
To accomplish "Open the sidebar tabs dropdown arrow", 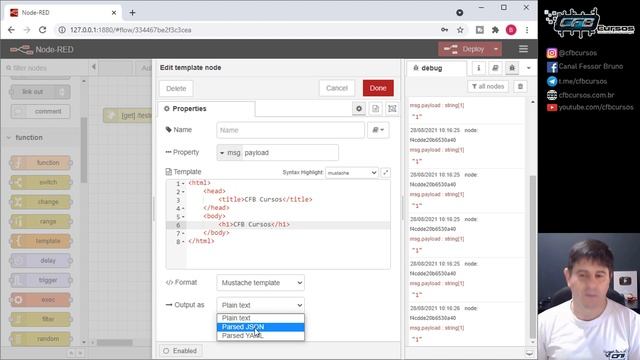I will point(529,68).
